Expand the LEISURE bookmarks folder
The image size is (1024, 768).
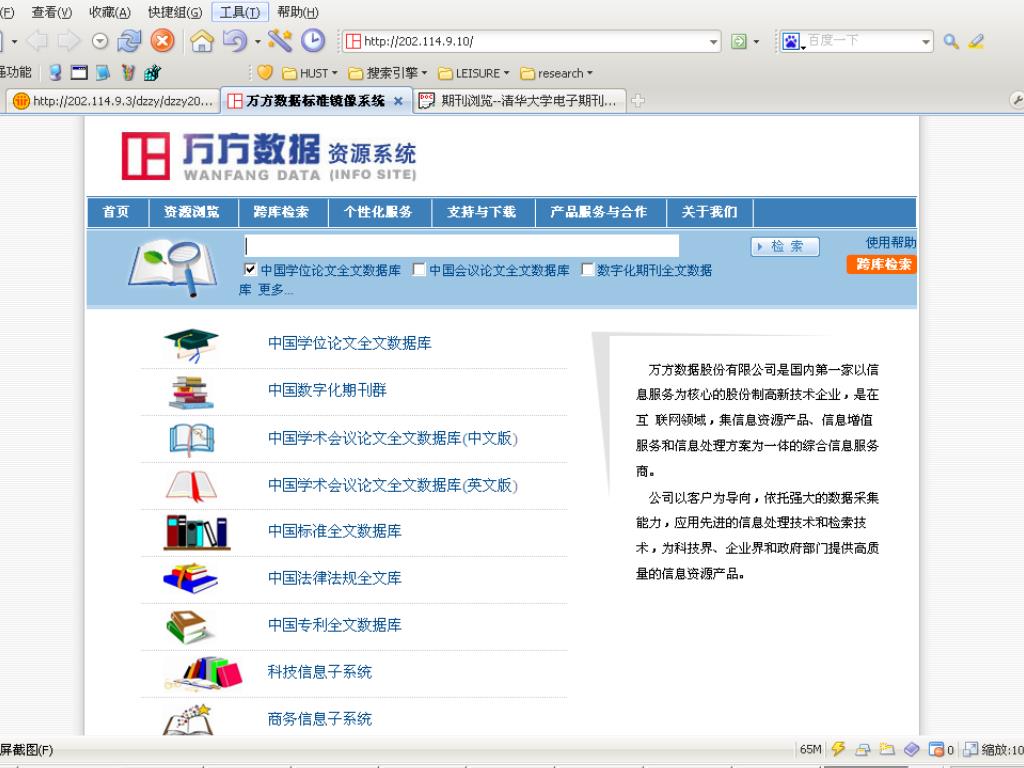[x=473, y=73]
